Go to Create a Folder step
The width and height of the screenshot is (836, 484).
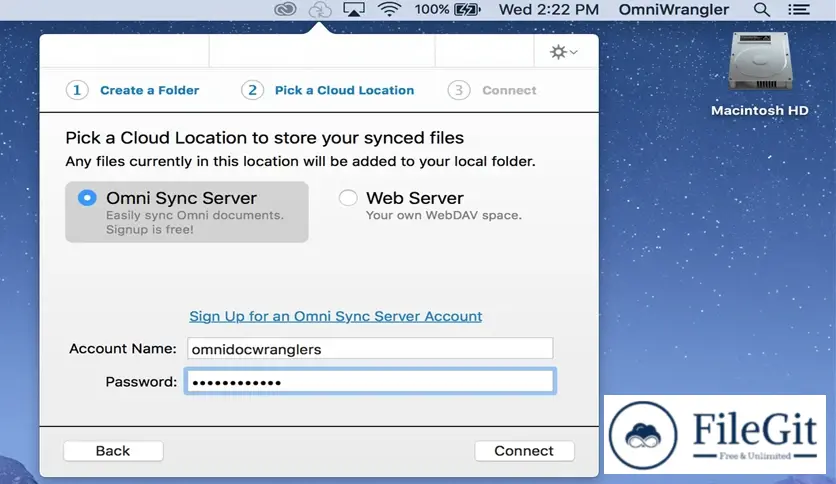(149, 90)
